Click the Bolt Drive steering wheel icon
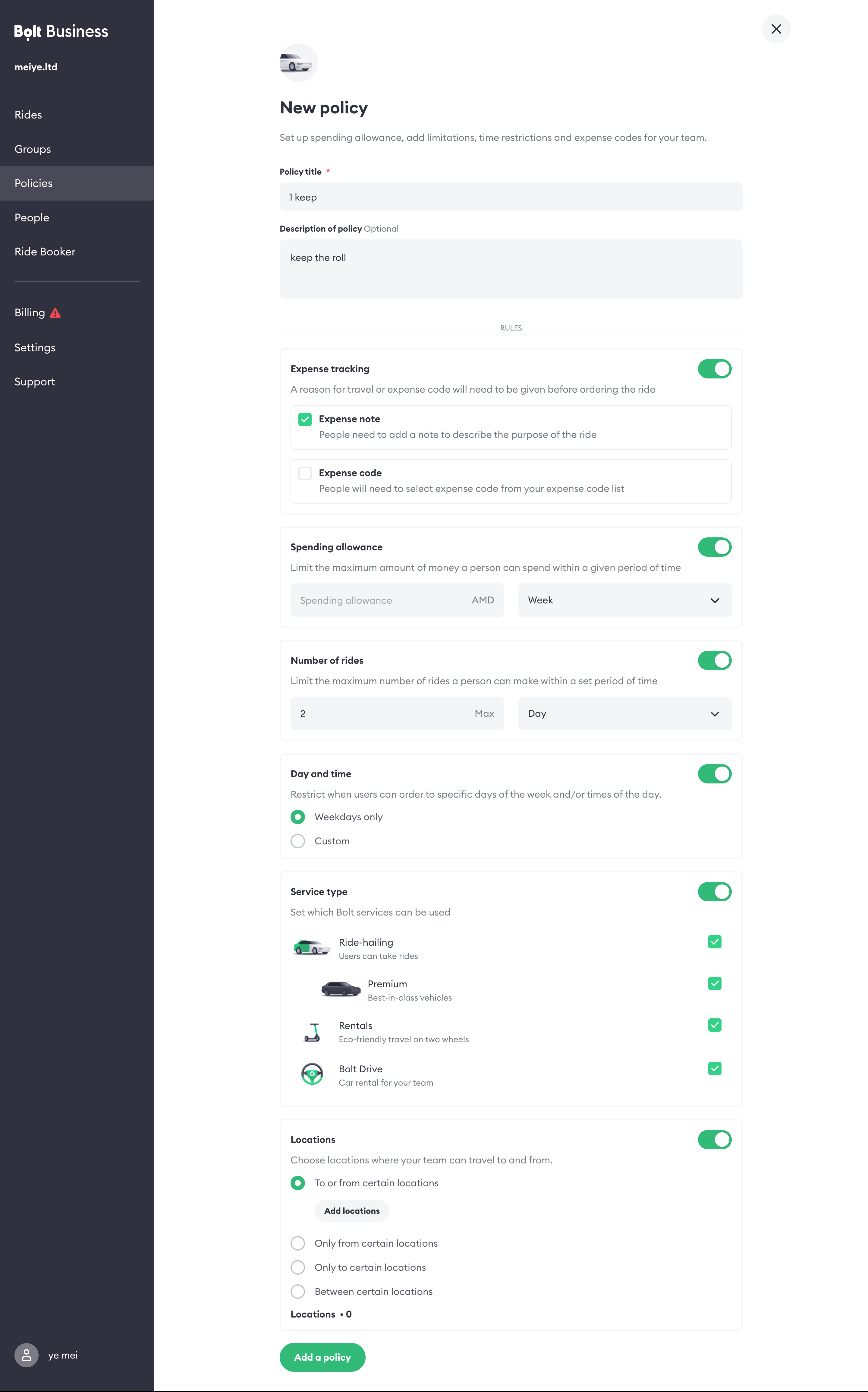 coord(312,1073)
